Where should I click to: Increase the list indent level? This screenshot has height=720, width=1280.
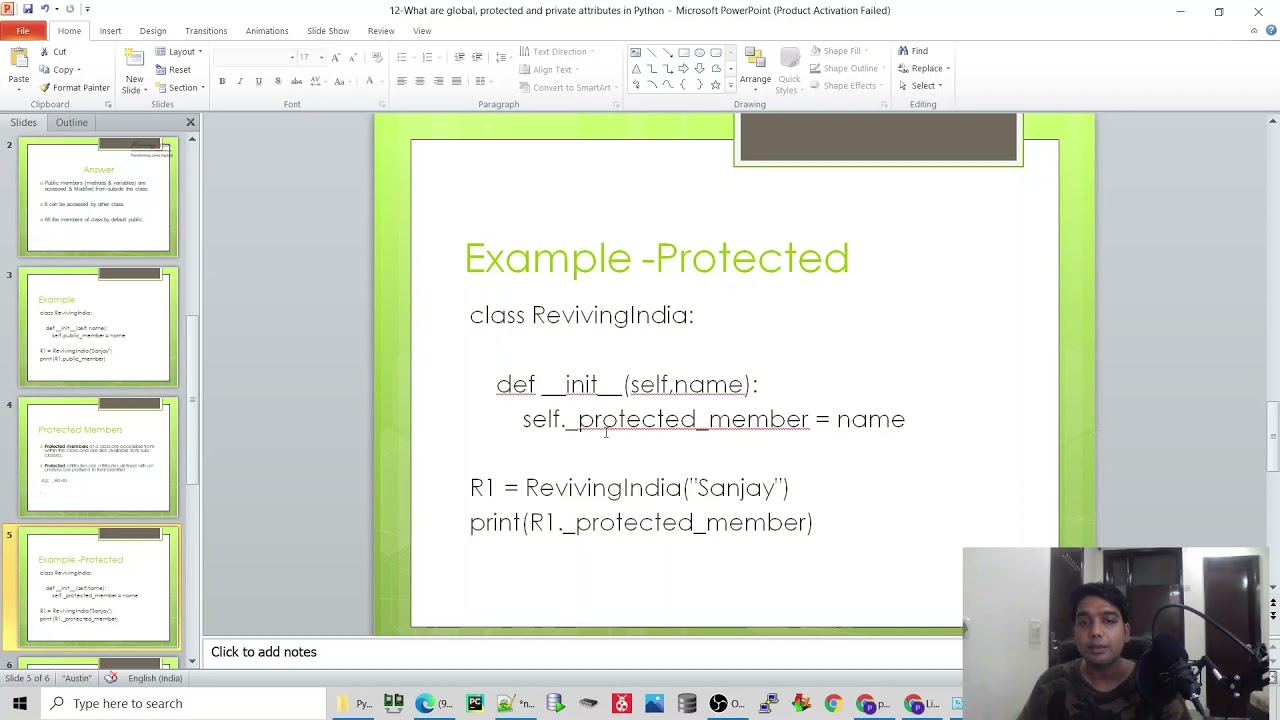477,57
